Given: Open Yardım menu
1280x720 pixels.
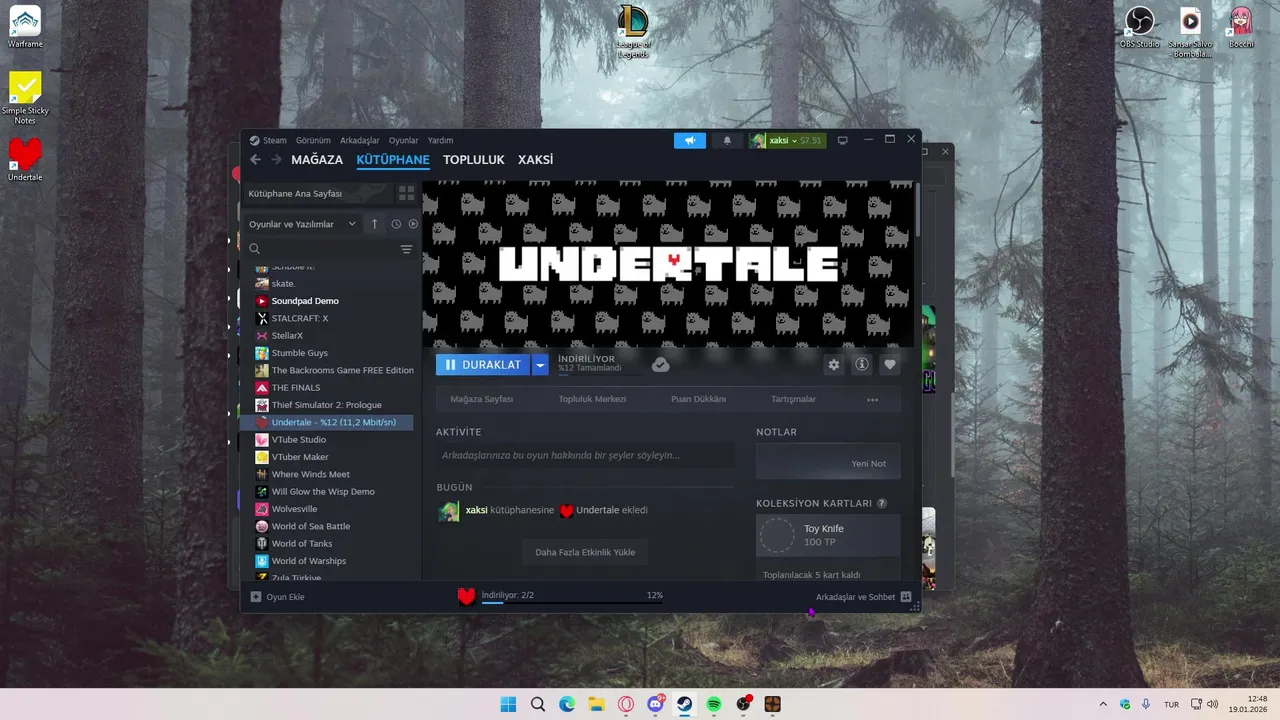Looking at the screenshot, I should tap(440, 140).
